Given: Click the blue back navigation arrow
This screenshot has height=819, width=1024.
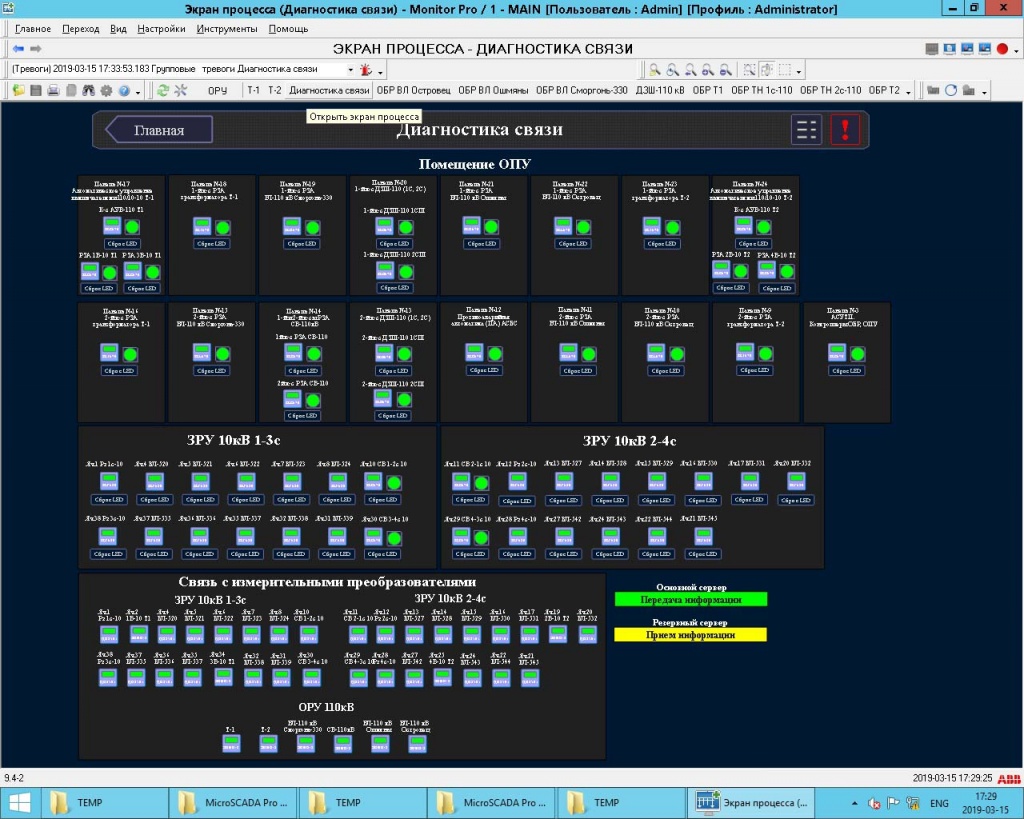Looking at the screenshot, I should pos(18,49).
